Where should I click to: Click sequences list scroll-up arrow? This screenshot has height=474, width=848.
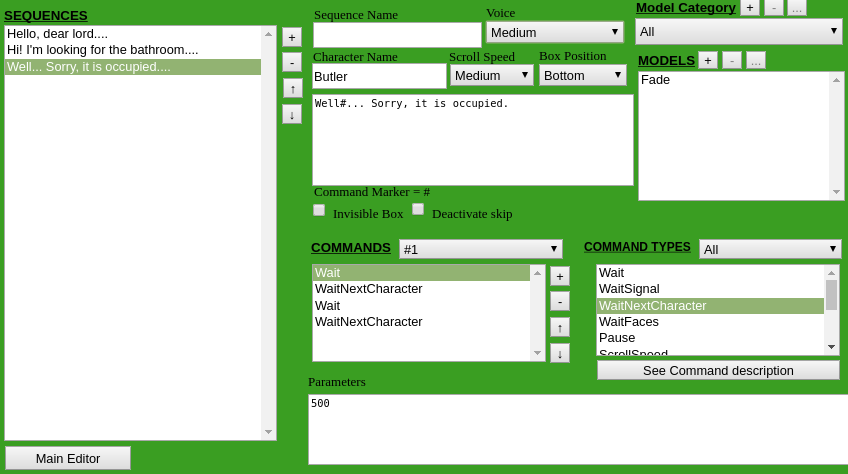(x=269, y=34)
